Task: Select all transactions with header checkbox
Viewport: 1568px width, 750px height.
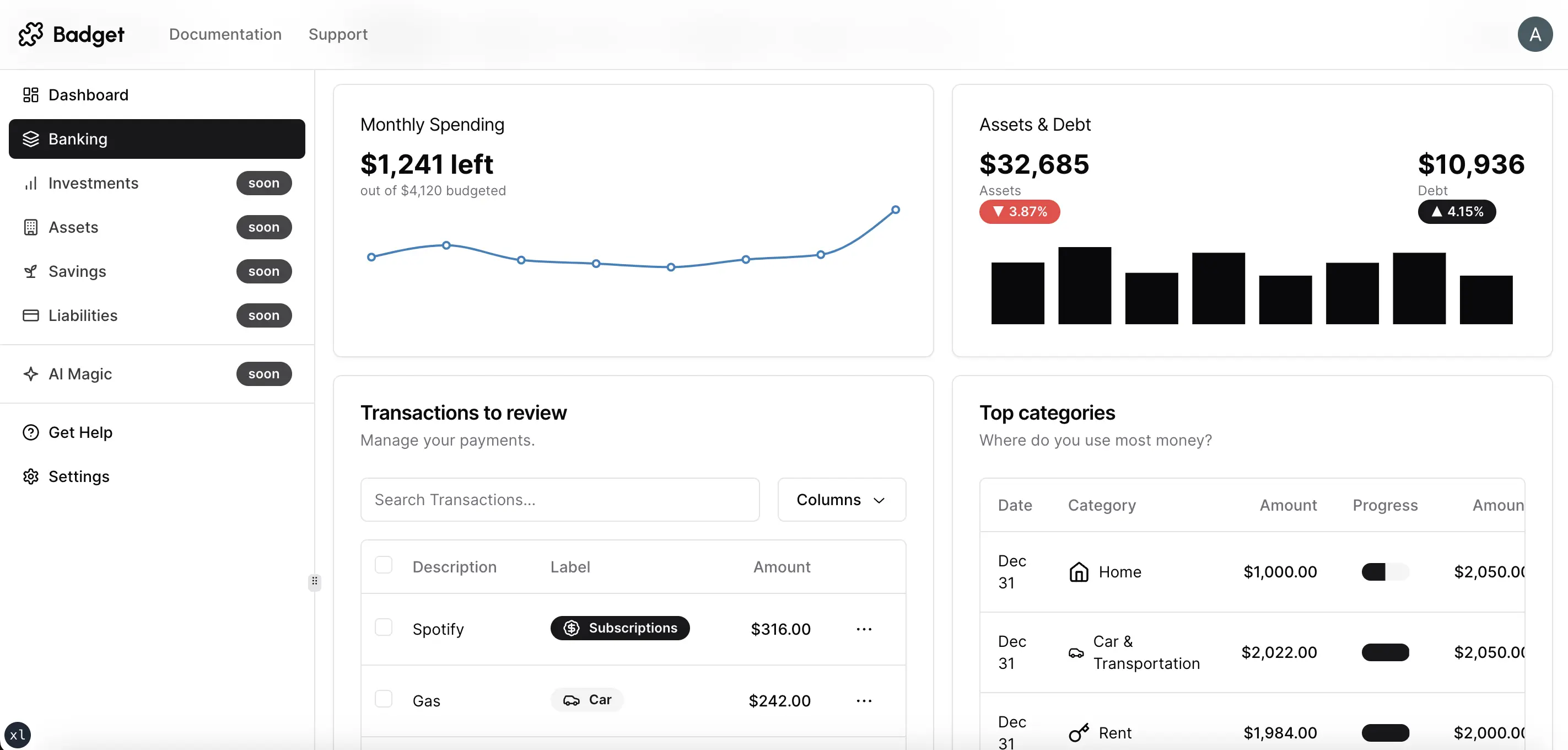Action: click(x=384, y=565)
